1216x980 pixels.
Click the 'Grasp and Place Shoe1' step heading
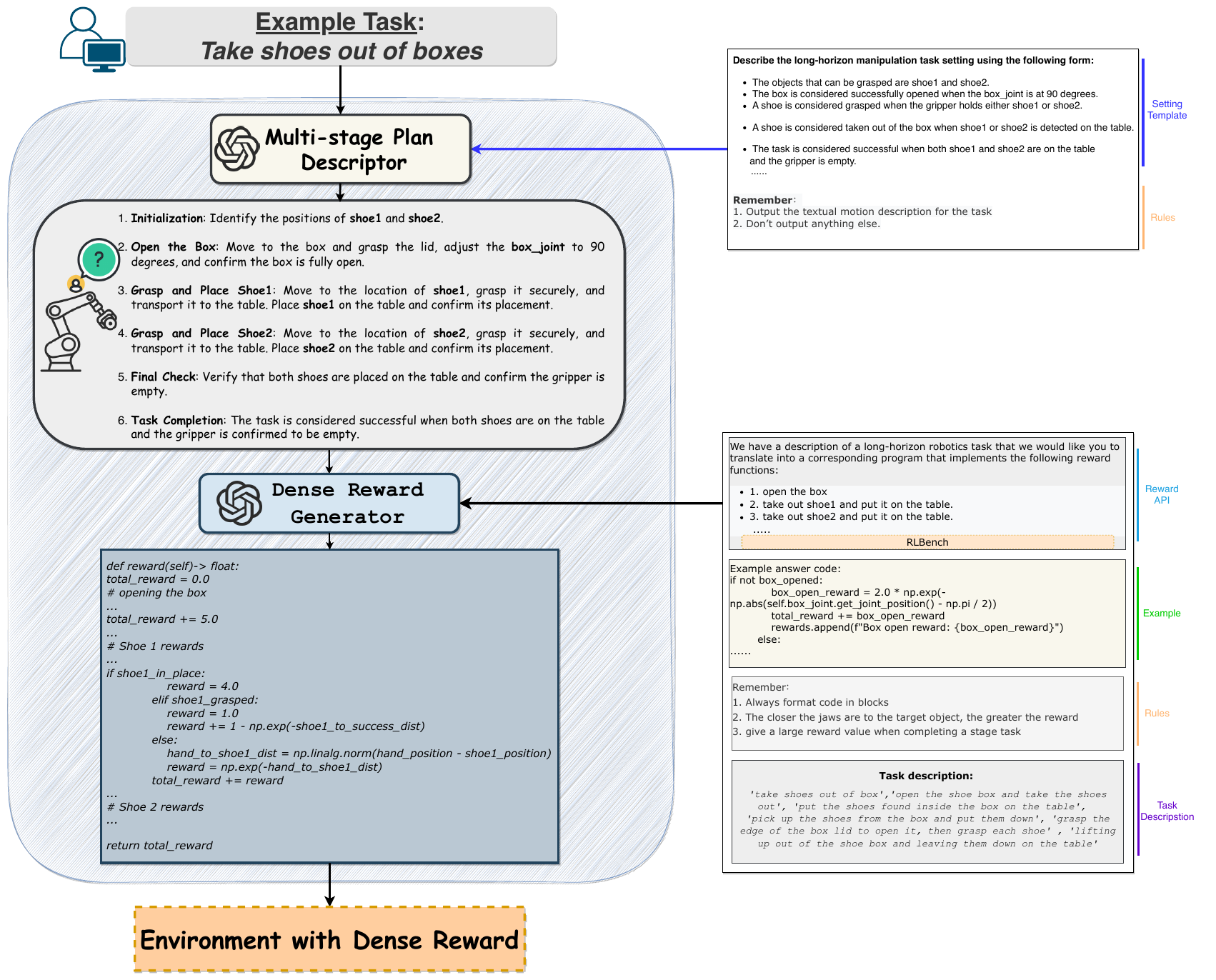(201, 290)
